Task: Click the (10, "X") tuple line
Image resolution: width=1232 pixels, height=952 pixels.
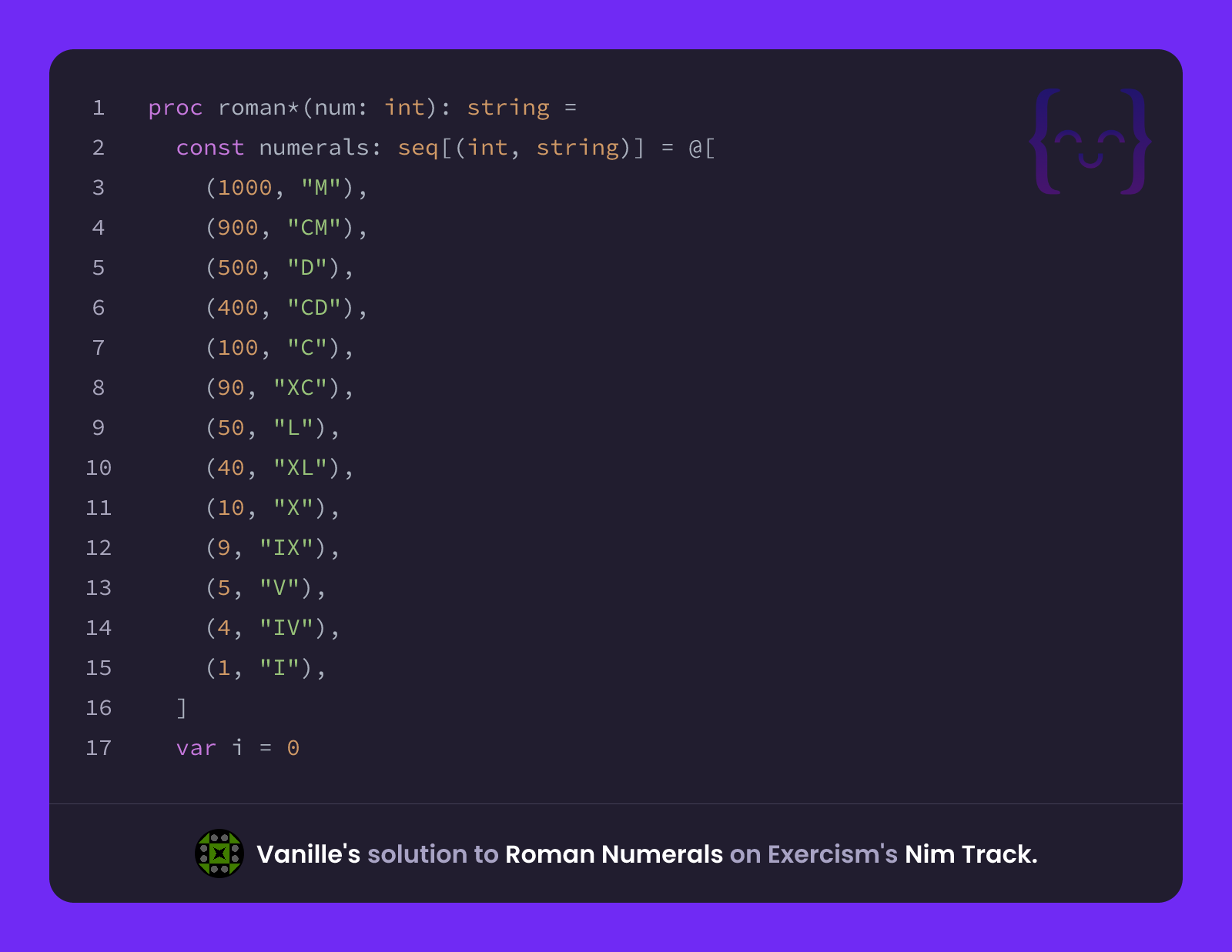Action: pyautogui.click(x=273, y=508)
